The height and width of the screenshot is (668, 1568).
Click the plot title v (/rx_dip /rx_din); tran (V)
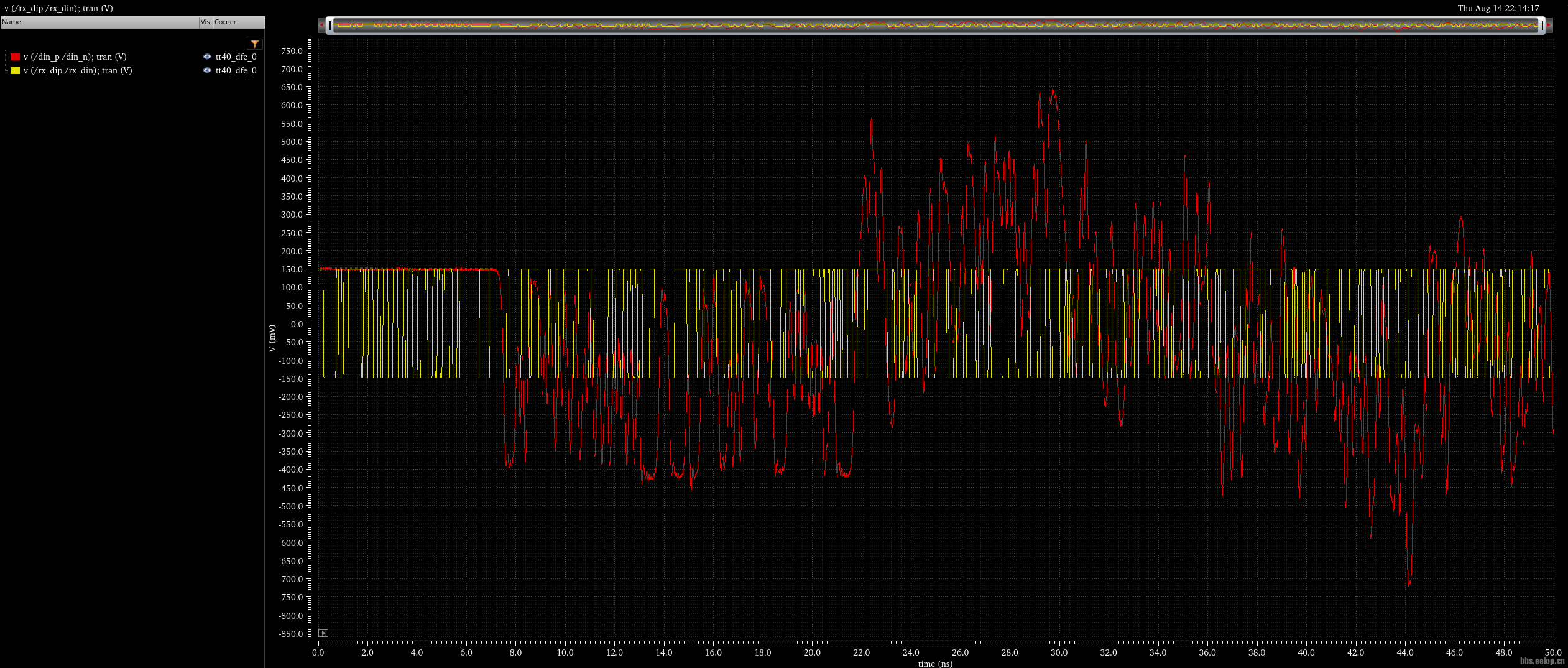coord(58,8)
